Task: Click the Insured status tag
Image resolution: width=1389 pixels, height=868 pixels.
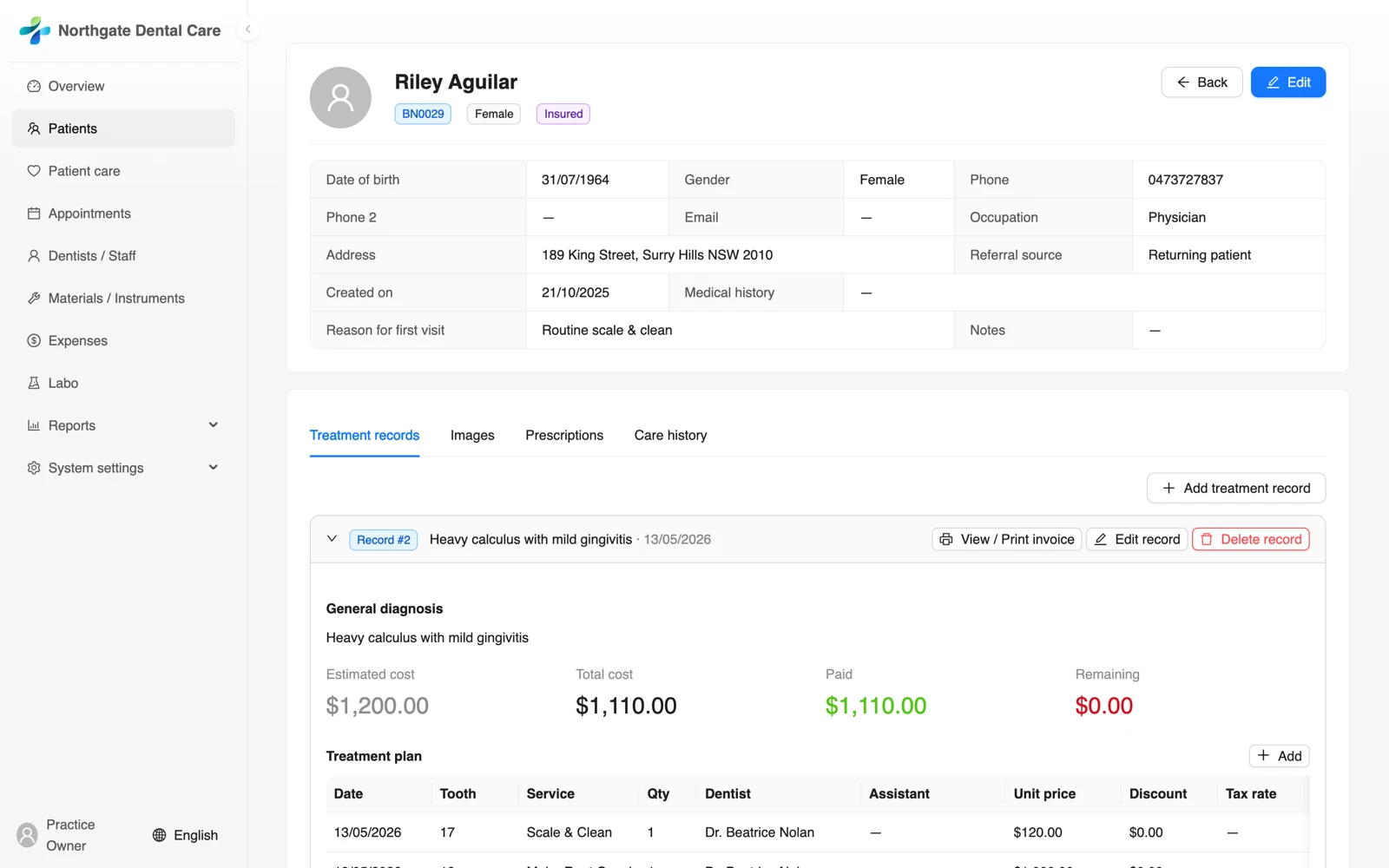Action: click(563, 114)
